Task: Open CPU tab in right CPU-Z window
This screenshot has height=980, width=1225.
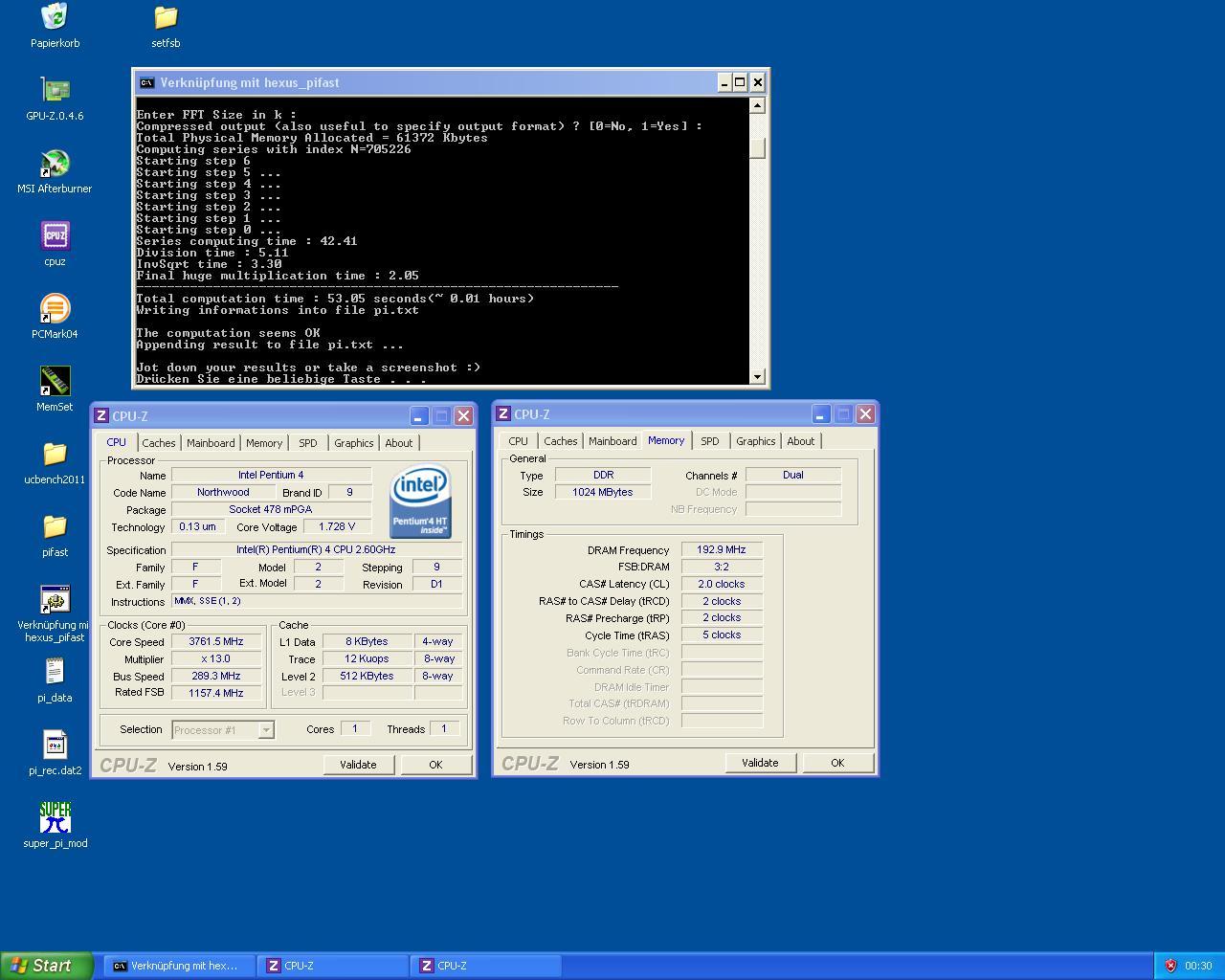Action: coord(518,441)
